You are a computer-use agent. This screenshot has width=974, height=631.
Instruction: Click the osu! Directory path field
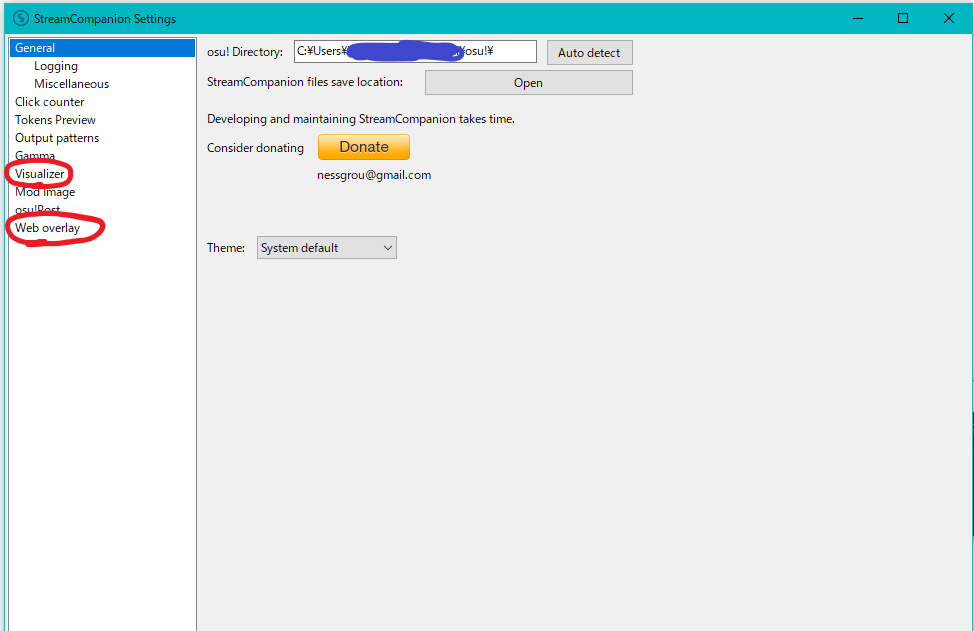[x=415, y=52]
